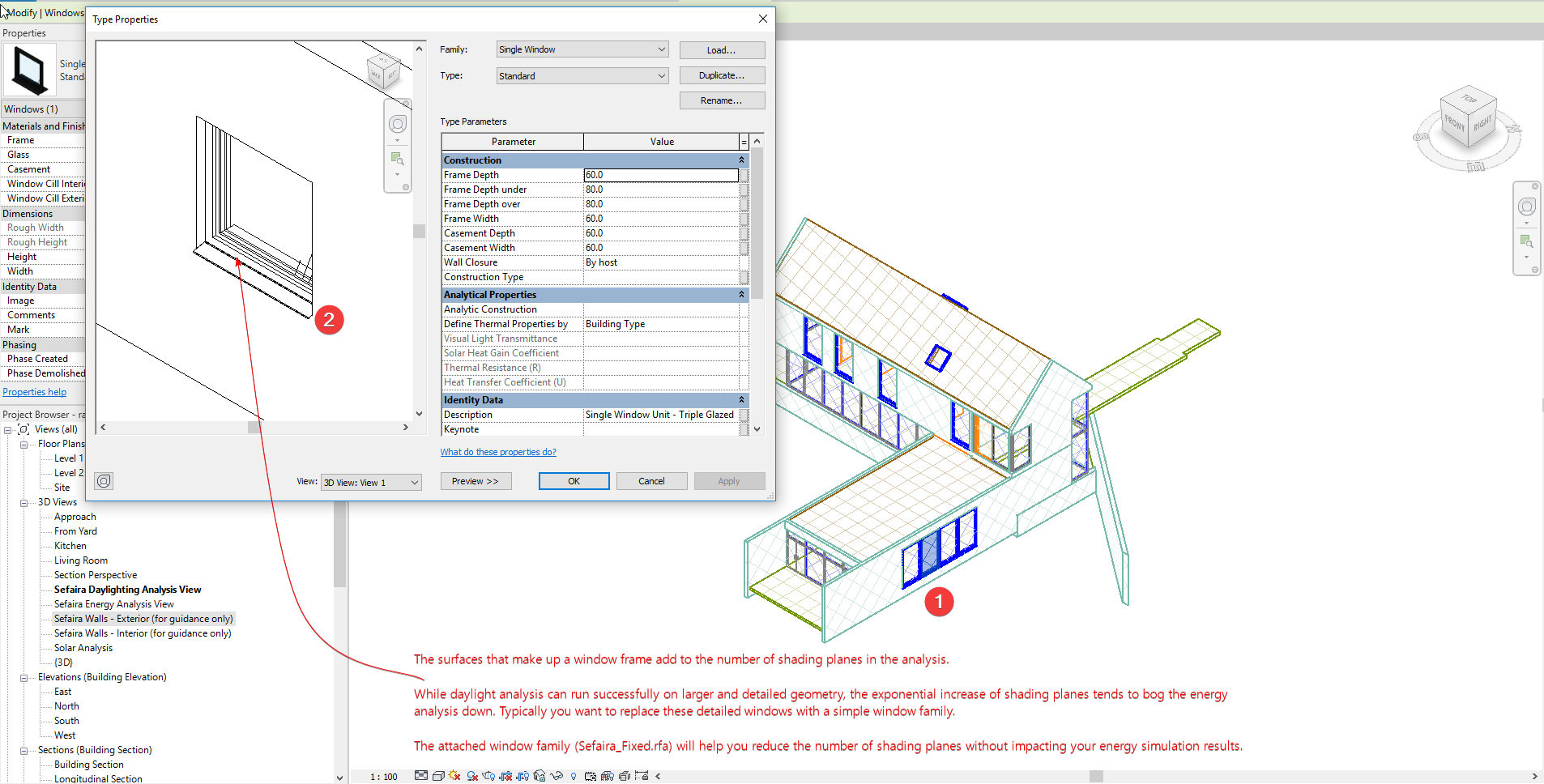The height and width of the screenshot is (784, 1544).
Task: Collapse the 3D Views tree node
Action: point(24,503)
